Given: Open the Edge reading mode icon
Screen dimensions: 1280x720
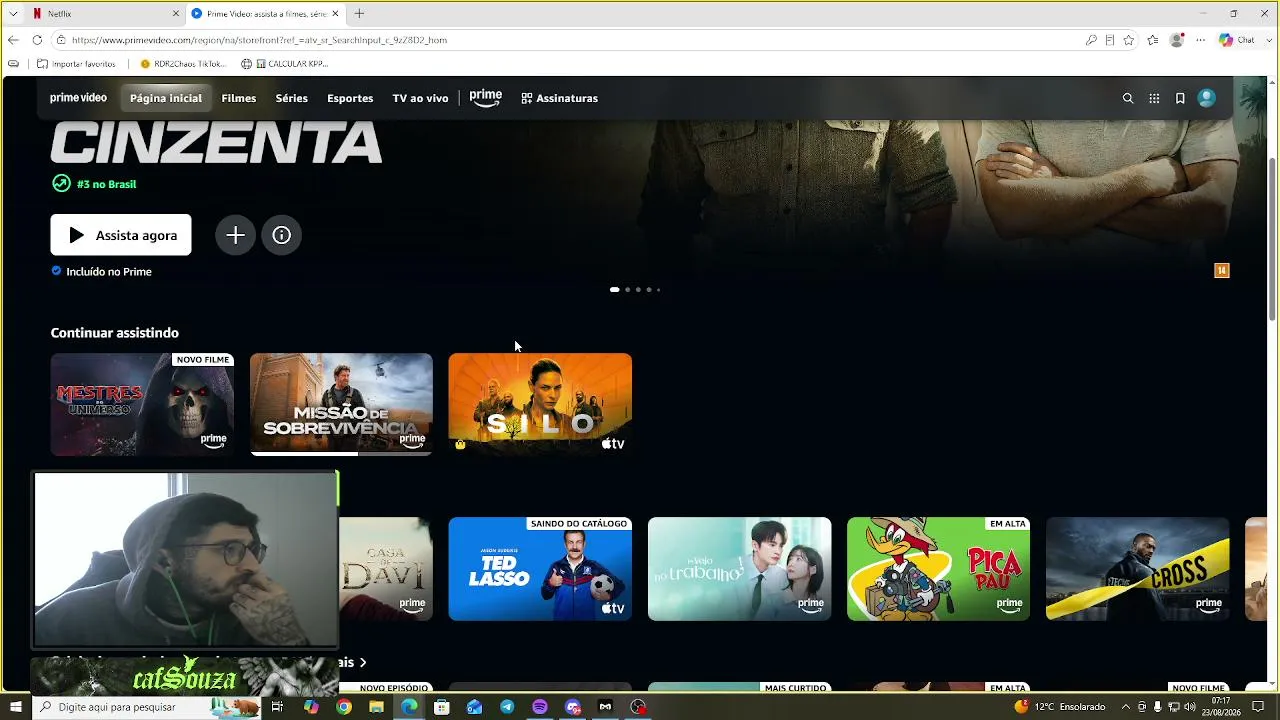Looking at the screenshot, I should click(x=1110, y=40).
